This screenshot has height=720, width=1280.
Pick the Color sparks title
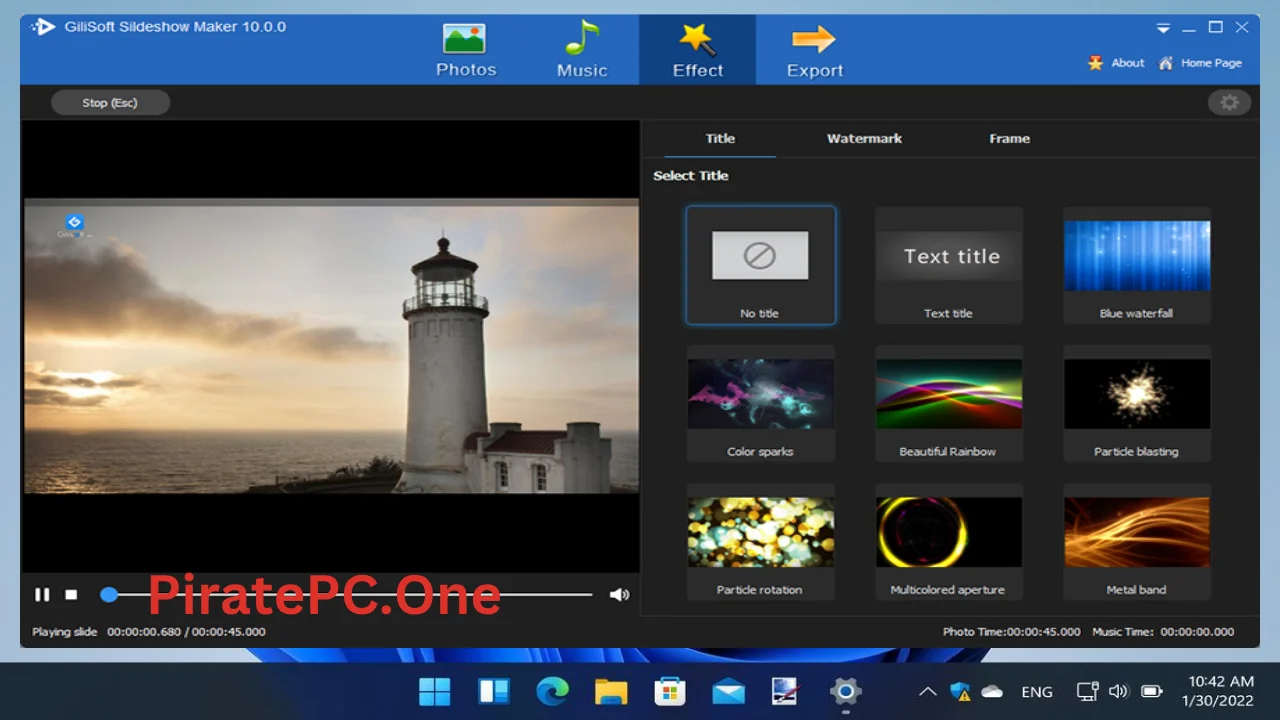(x=760, y=403)
